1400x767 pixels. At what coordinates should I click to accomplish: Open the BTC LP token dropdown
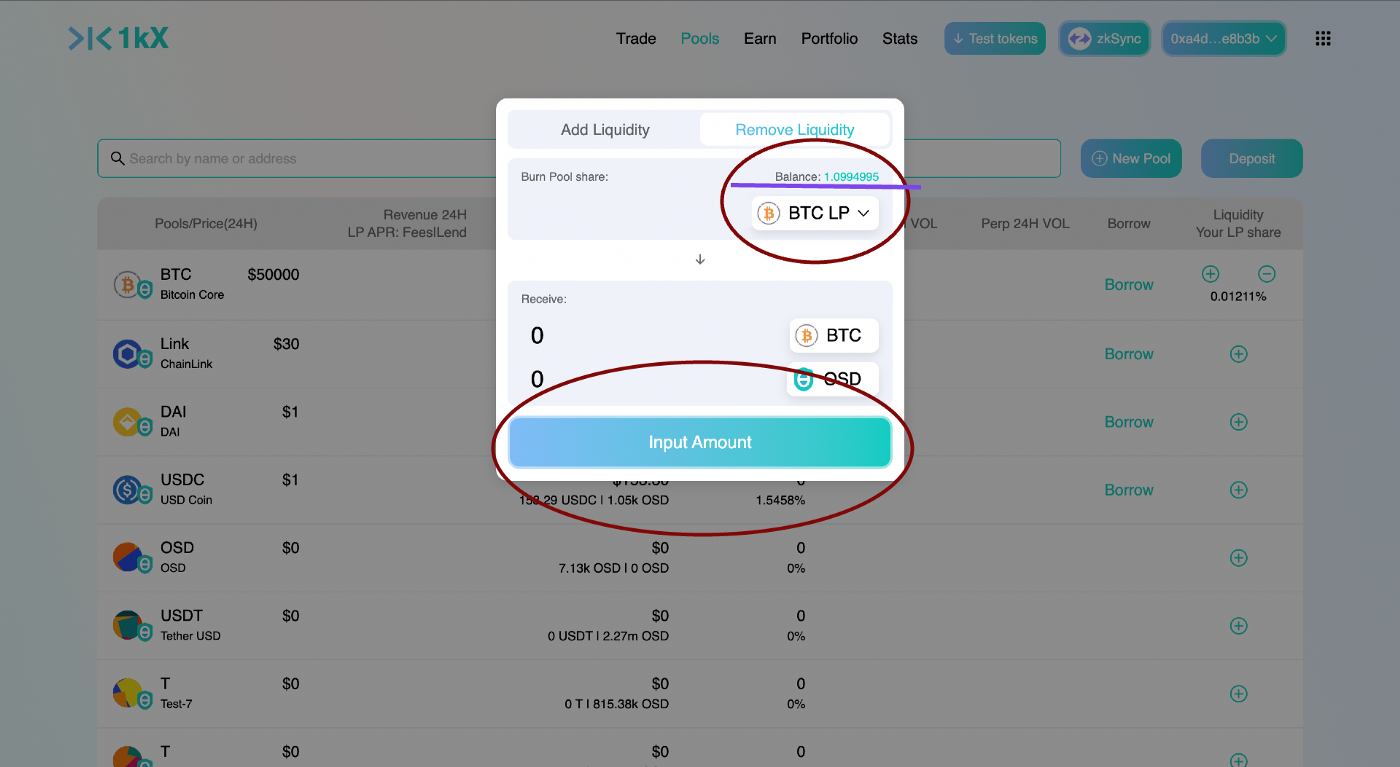pyautogui.click(x=815, y=213)
